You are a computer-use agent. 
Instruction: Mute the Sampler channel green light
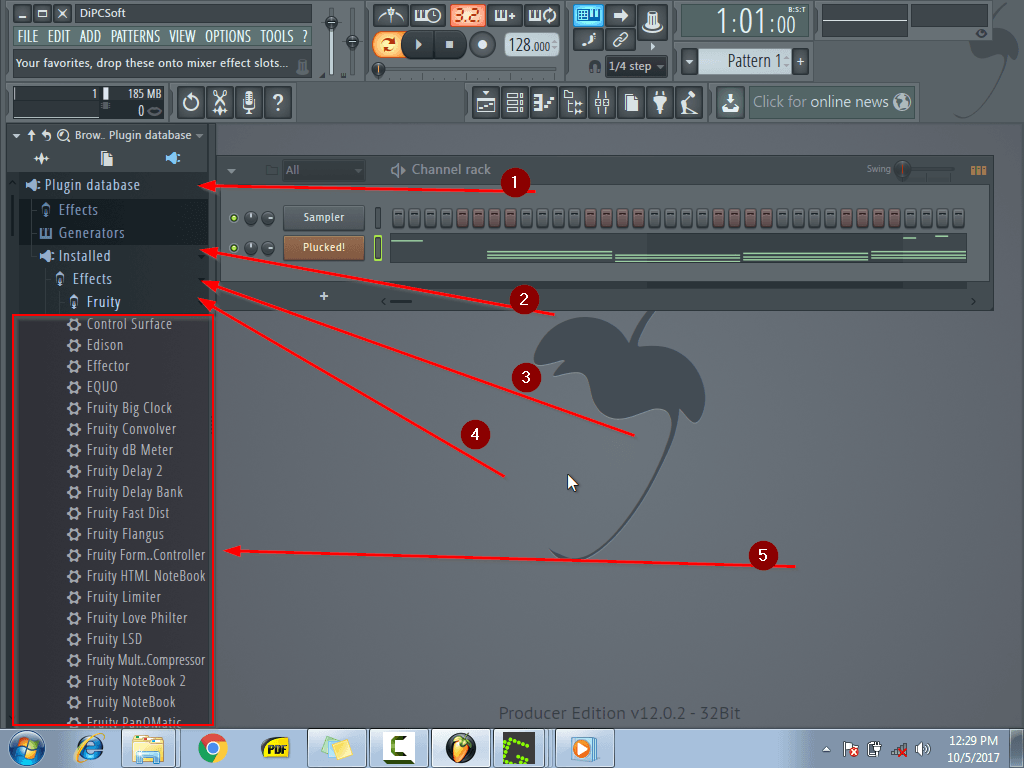pos(234,218)
